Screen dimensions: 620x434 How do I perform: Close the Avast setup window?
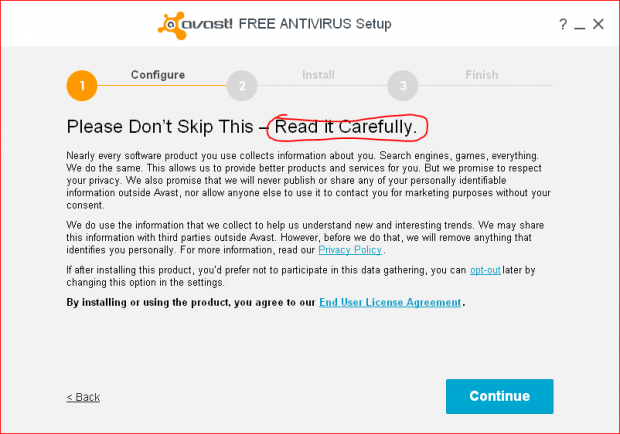coord(598,24)
